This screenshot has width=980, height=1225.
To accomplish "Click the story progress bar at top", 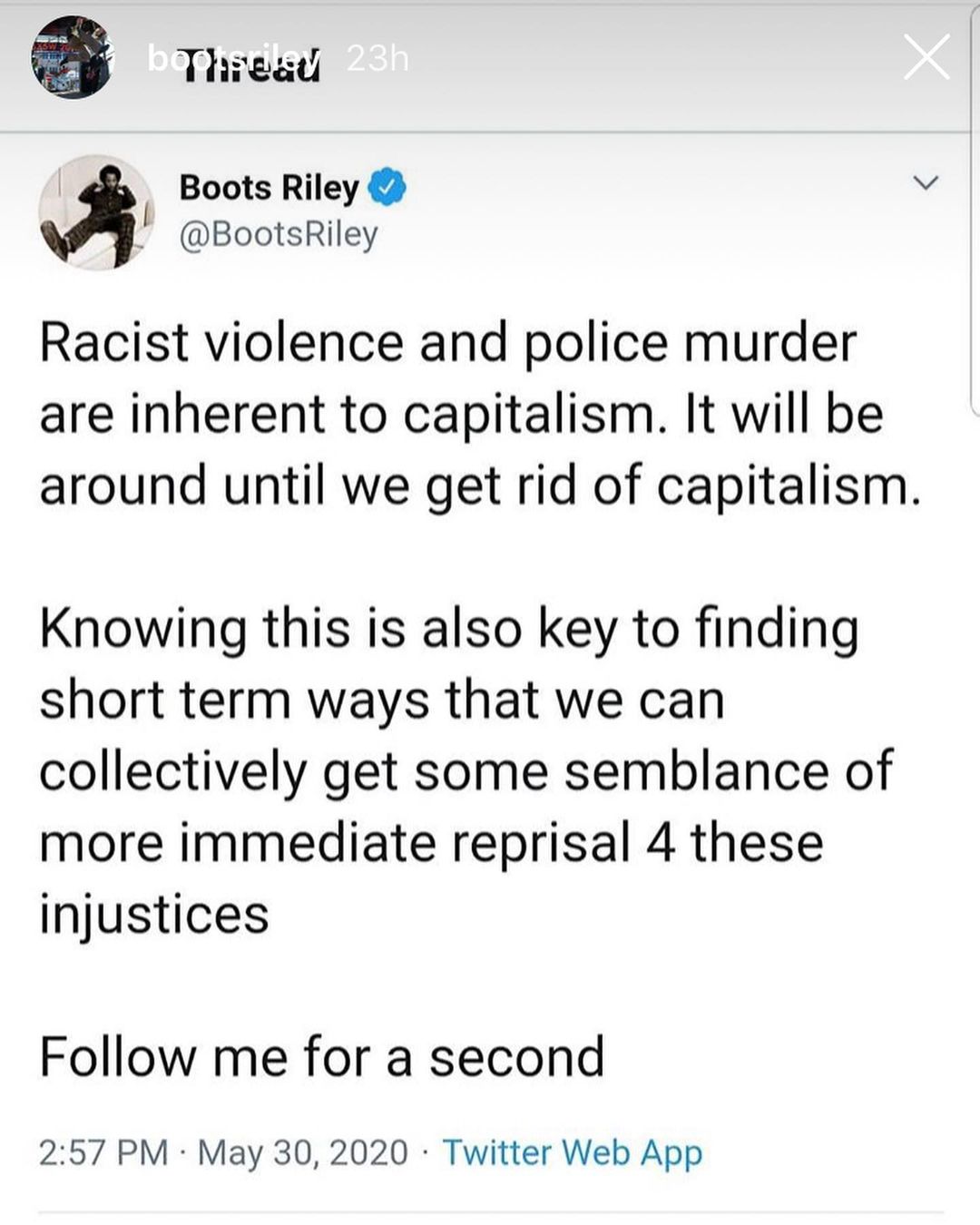I will 490,5.
